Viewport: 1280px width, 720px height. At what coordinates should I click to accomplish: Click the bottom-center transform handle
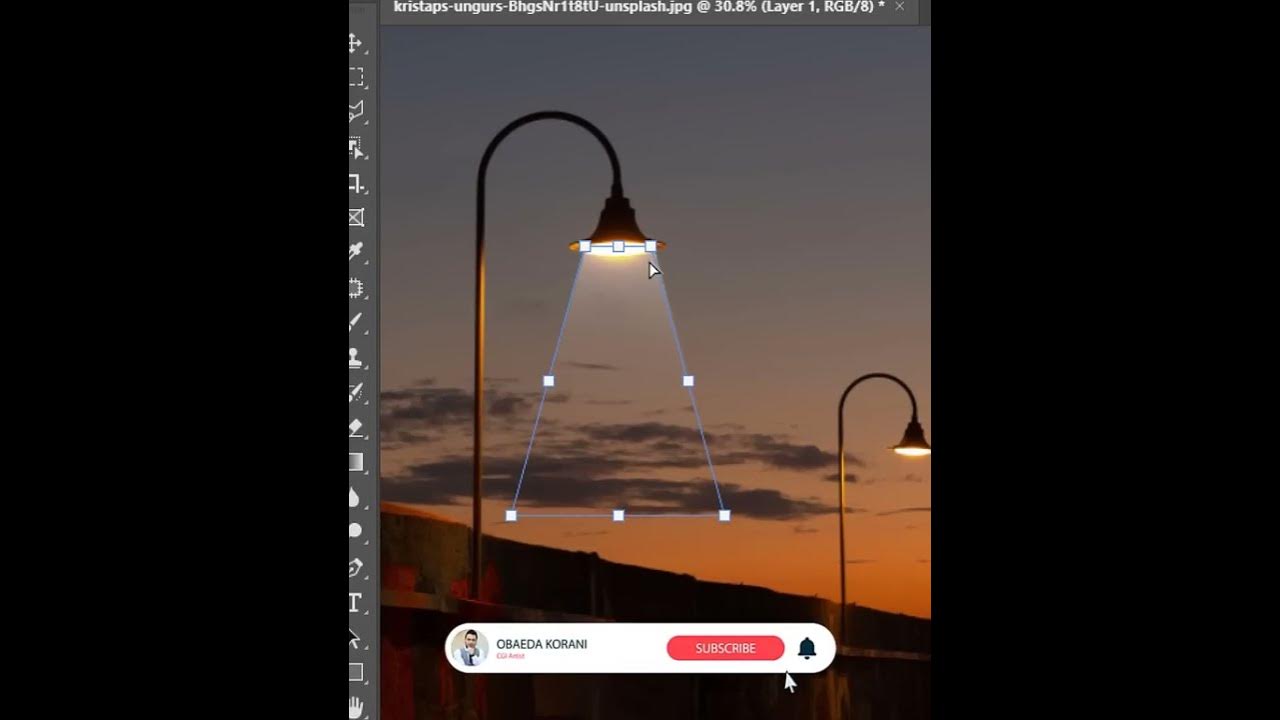click(x=618, y=515)
